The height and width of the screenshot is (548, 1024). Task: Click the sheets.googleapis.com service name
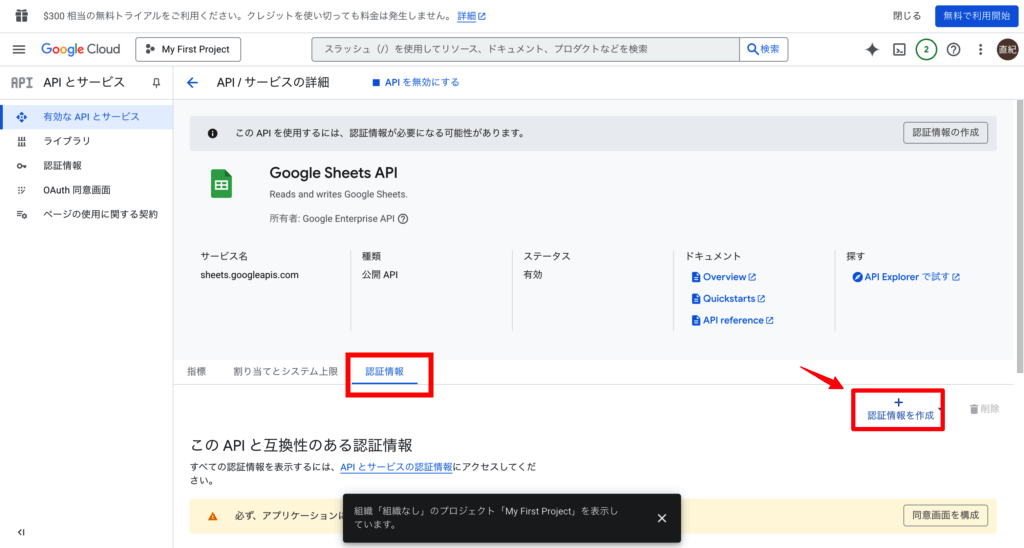(x=249, y=275)
